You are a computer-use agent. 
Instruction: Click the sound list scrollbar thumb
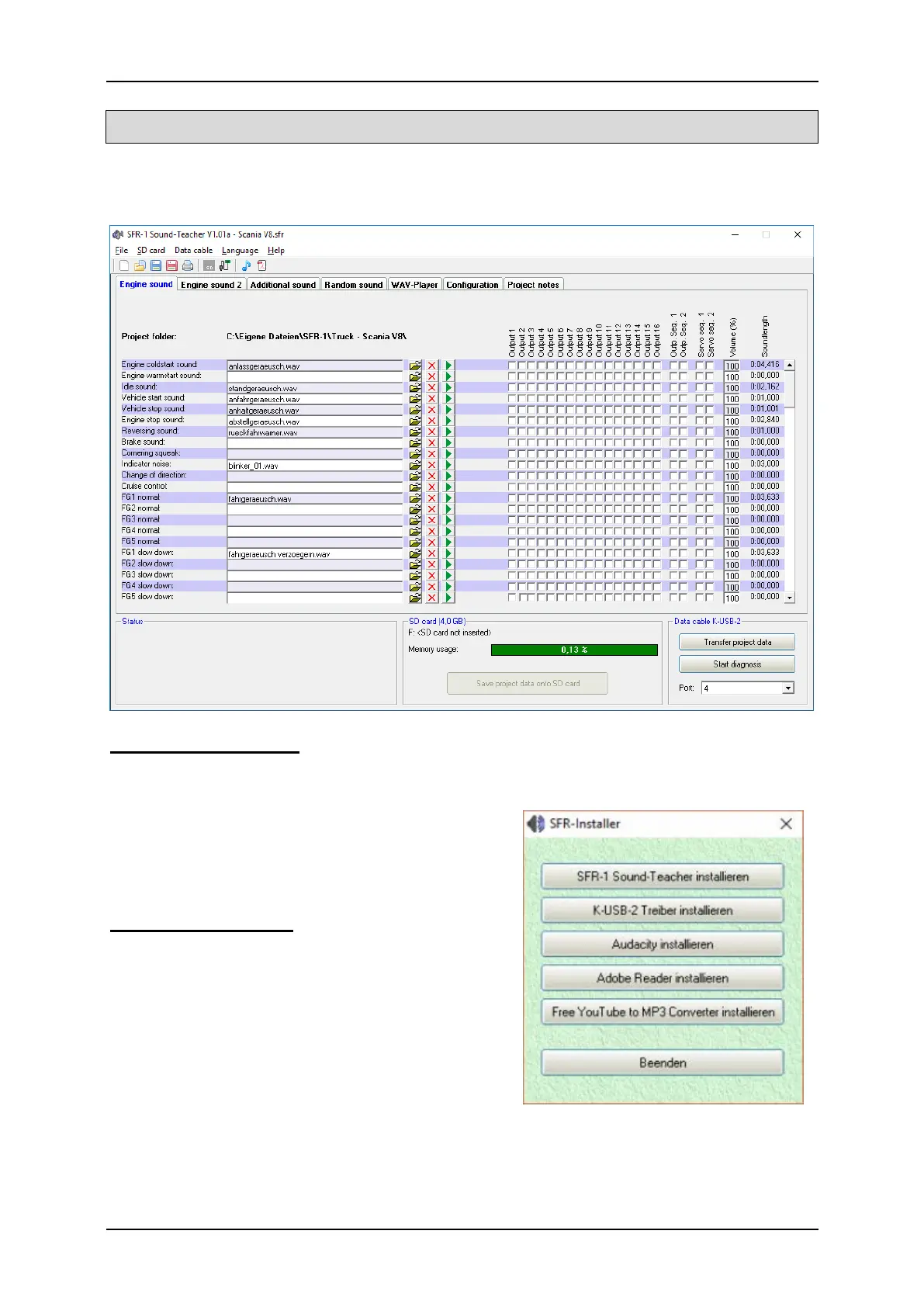pos(790,389)
